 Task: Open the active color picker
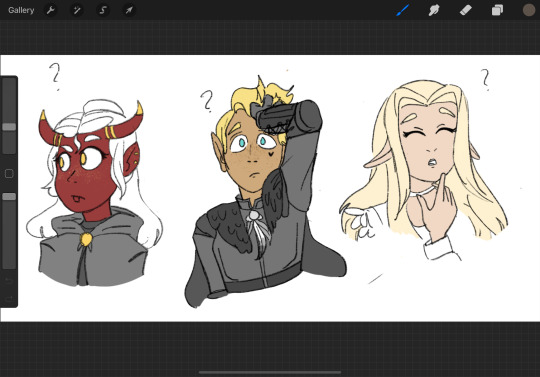click(529, 10)
